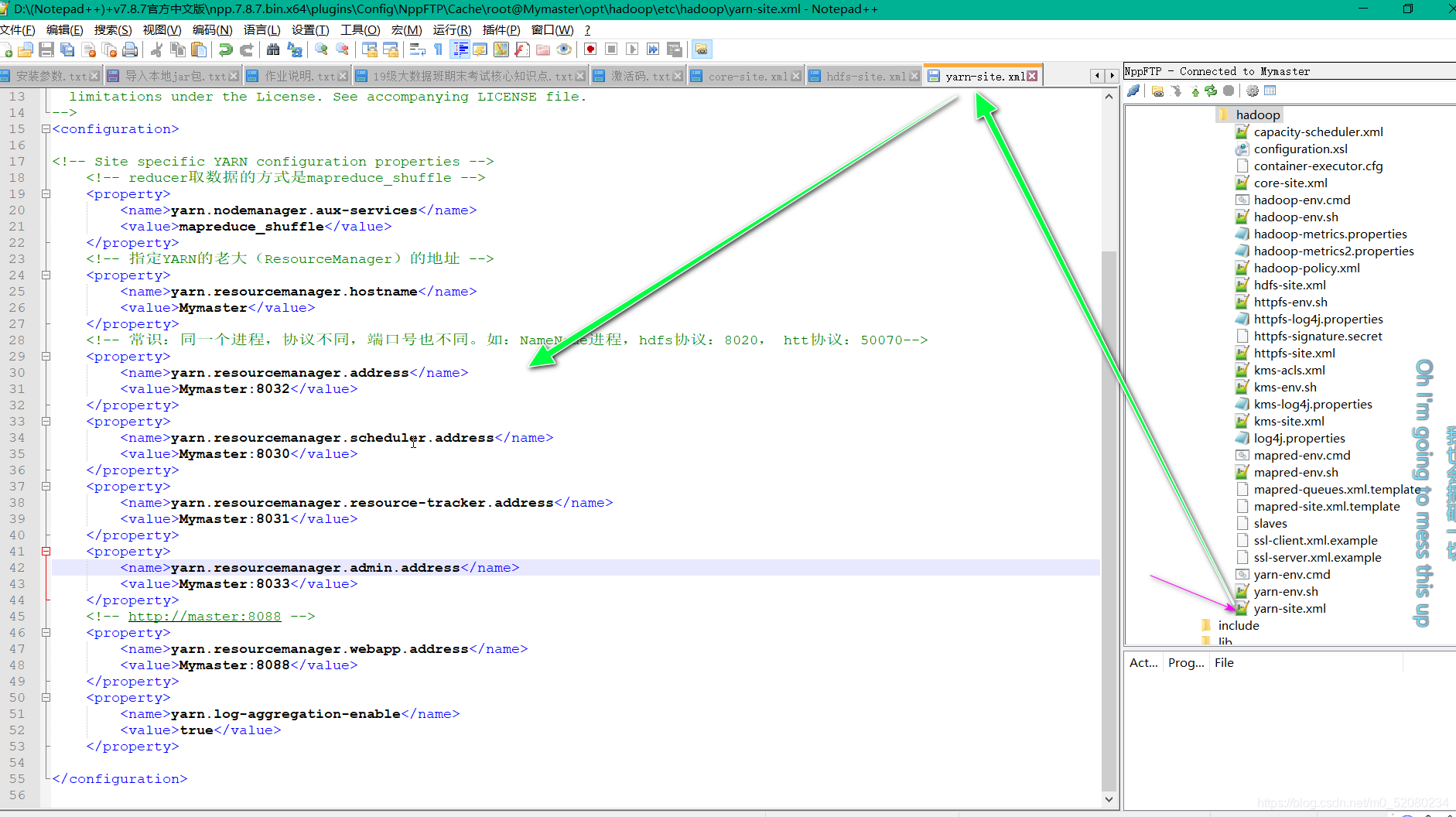Image resolution: width=1456 pixels, height=817 pixels.
Task: Refresh the NppFTP directory listing
Action: 1211,91
